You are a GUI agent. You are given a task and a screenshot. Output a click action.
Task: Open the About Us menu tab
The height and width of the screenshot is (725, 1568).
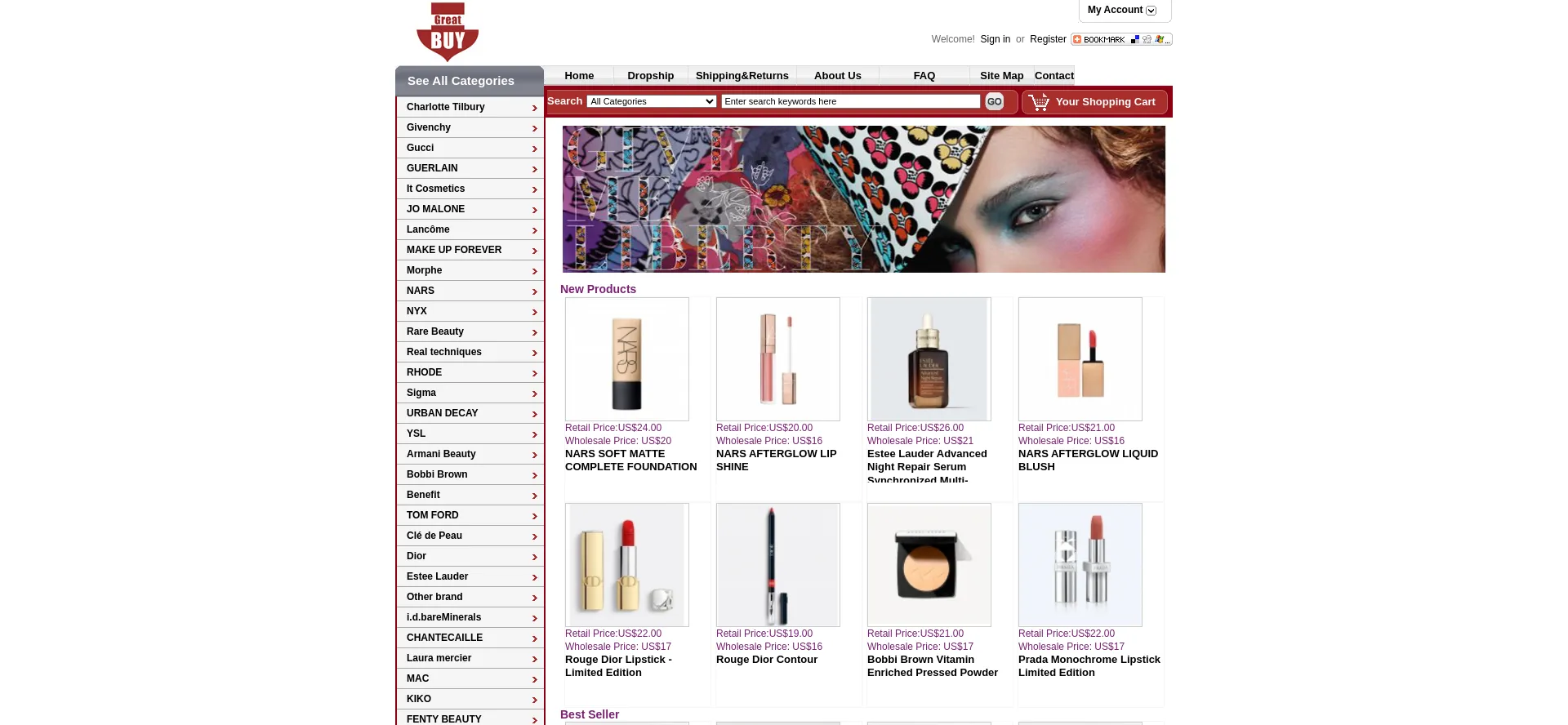click(x=838, y=75)
